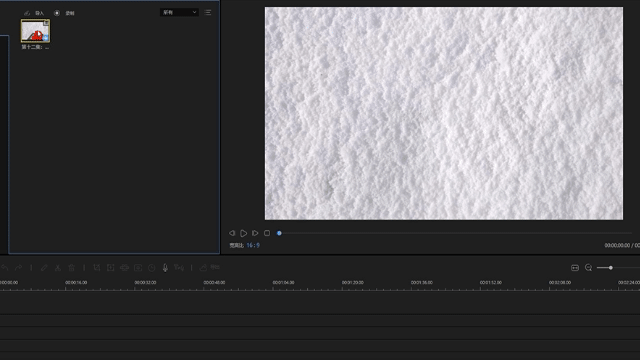Click the trash delete icon
Viewport: 640px width, 360px height.
[x=71, y=268]
